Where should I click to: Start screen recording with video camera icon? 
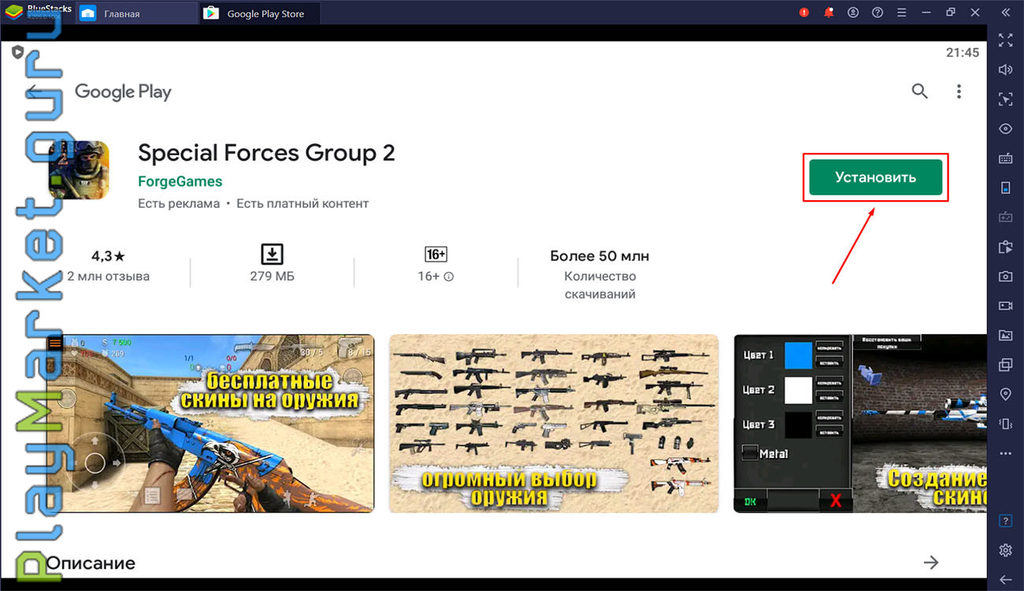pyautogui.click(x=1006, y=306)
